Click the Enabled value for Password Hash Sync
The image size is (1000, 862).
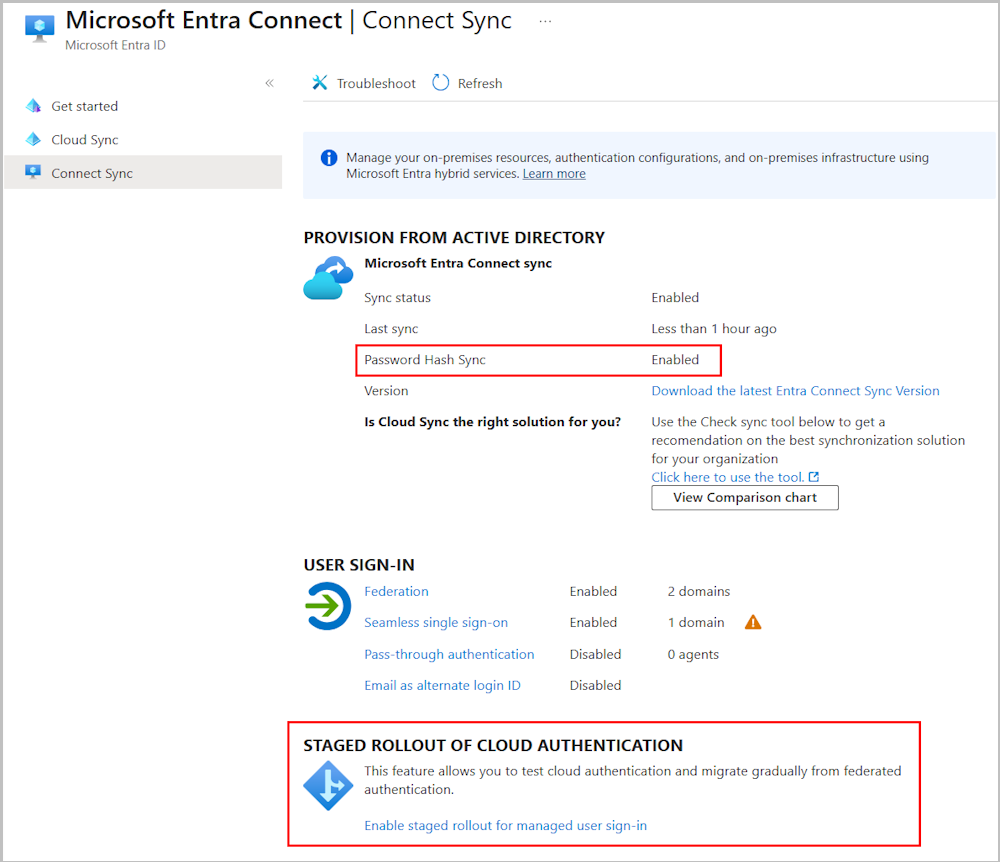675,360
